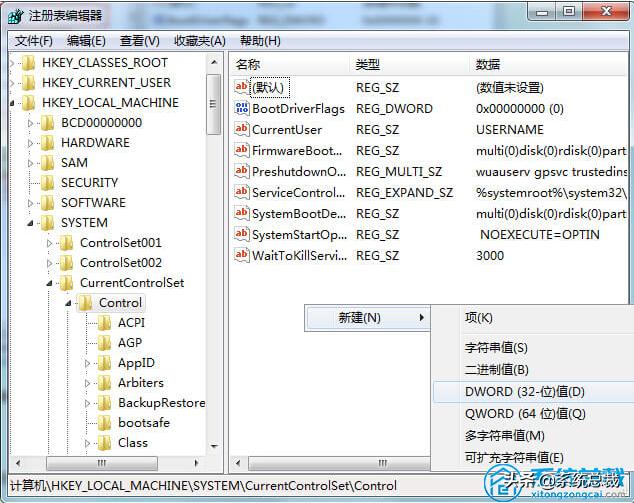Click the ACPI folder icon

point(104,323)
